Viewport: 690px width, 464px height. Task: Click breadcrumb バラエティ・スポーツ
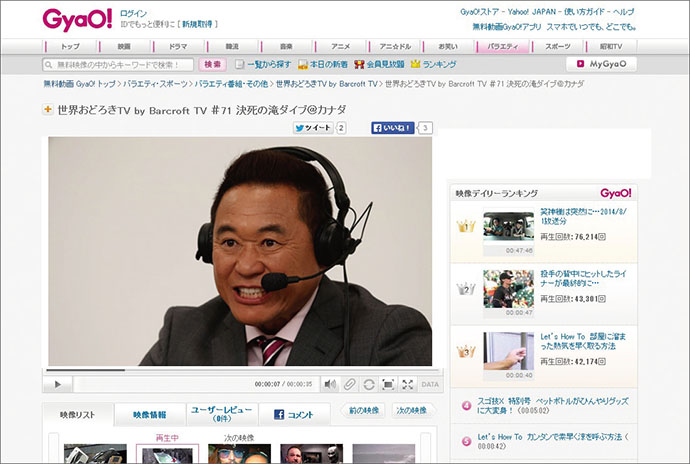[155, 84]
